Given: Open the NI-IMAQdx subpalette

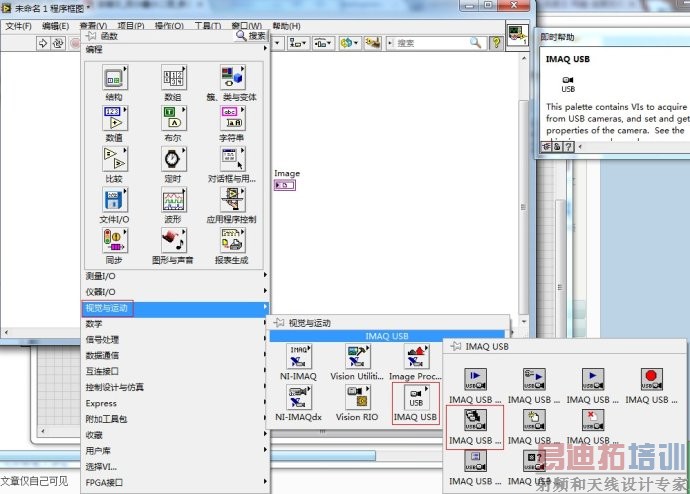Looking at the screenshot, I should tap(298, 397).
